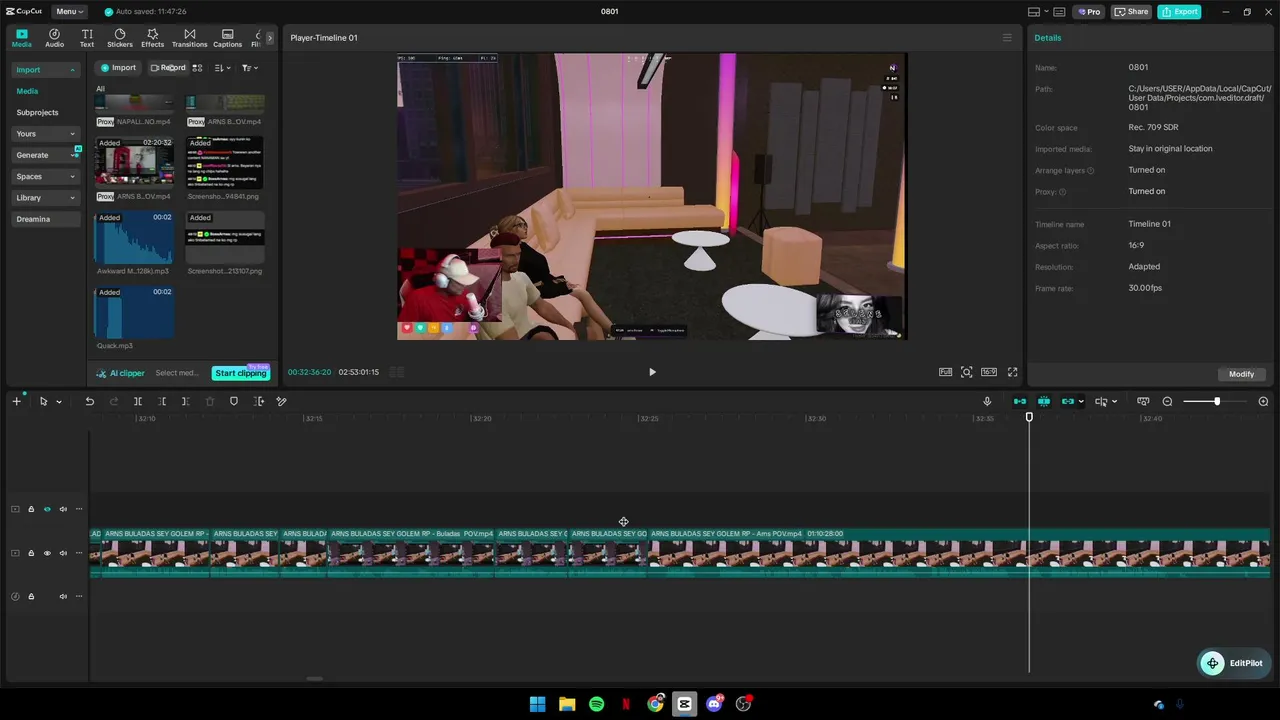Screen dimensions: 1280x720
Task: Click the Export button
Action: 1179,12
